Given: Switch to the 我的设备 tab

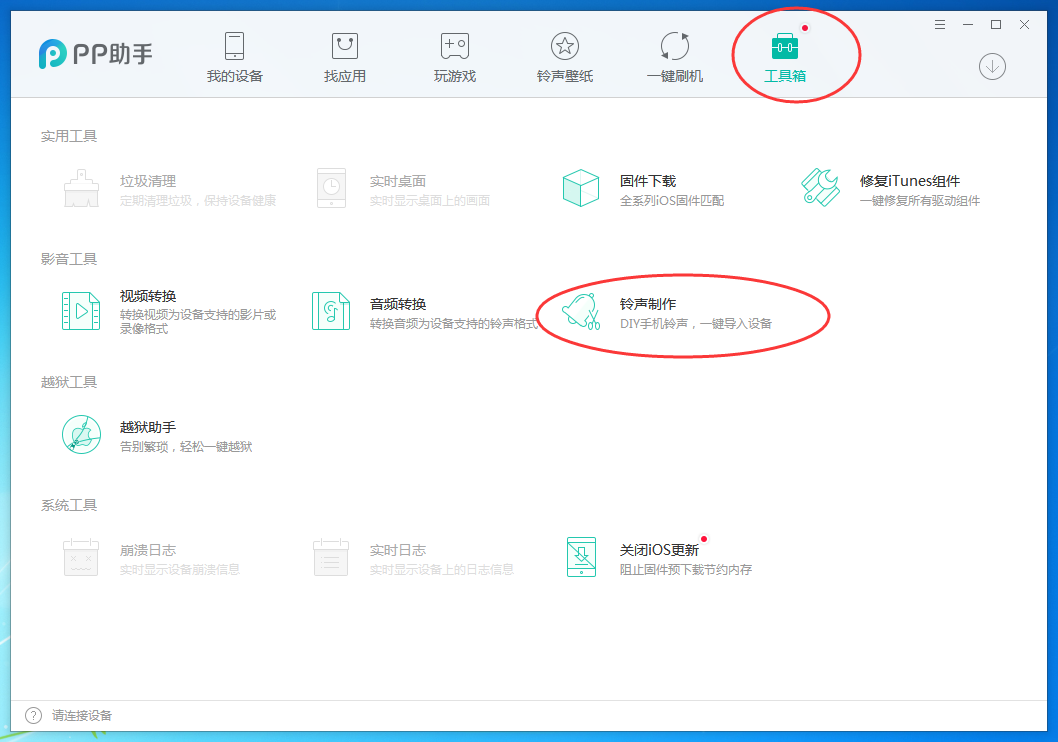Looking at the screenshot, I should pyautogui.click(x=234, y=55).
